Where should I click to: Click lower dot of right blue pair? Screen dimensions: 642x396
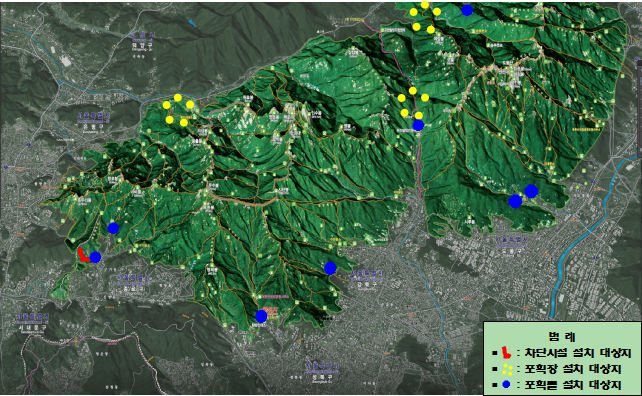[515, 201]
